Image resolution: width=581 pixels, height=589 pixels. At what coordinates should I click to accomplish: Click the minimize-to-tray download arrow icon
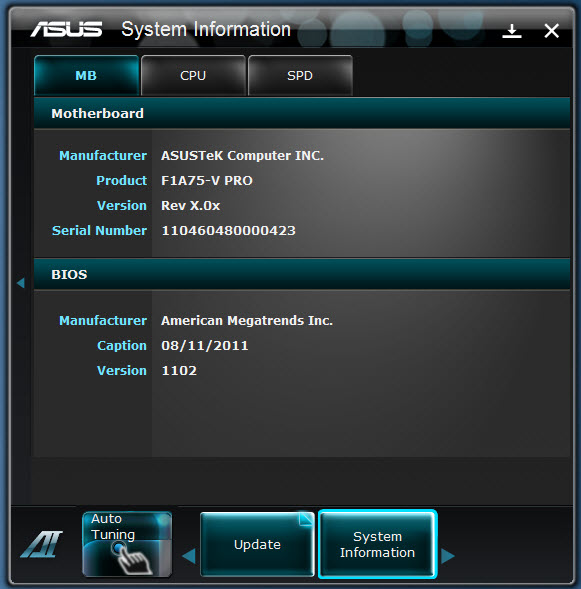pyautogui.click(x=512, y=31)
